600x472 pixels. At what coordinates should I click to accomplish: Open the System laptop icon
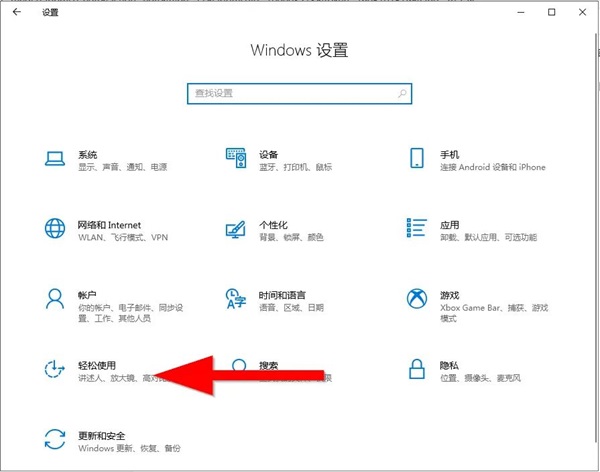click(x=55, y=158)
